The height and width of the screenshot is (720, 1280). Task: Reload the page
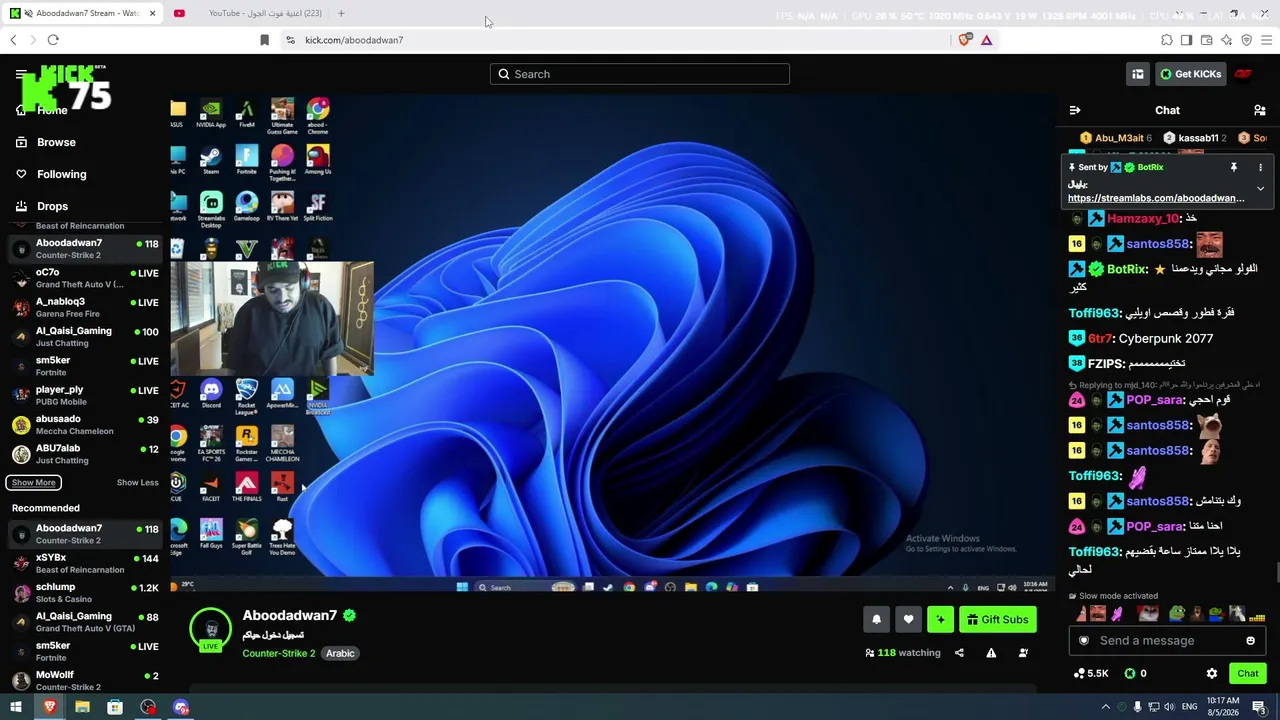click(53, 40)
